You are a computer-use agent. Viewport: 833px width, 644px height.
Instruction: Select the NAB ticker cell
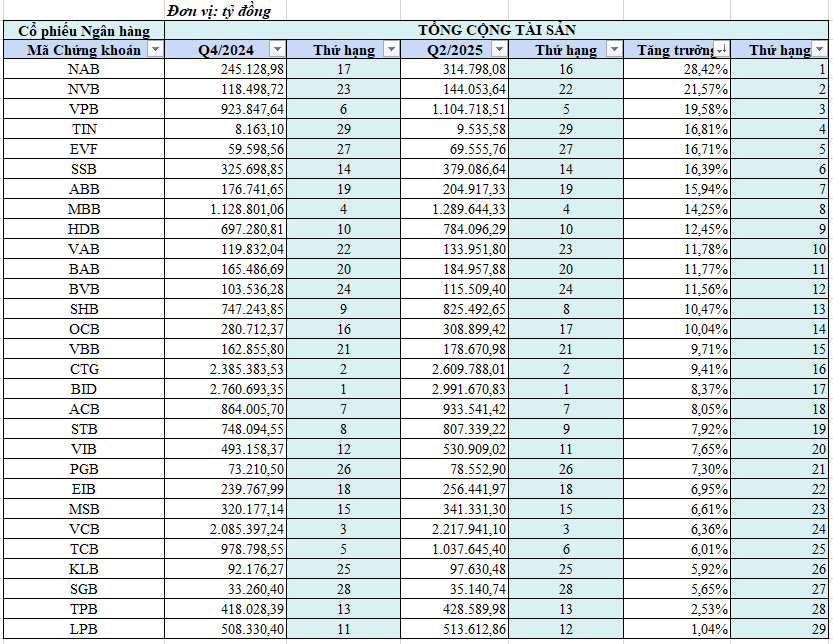(84, 69)
